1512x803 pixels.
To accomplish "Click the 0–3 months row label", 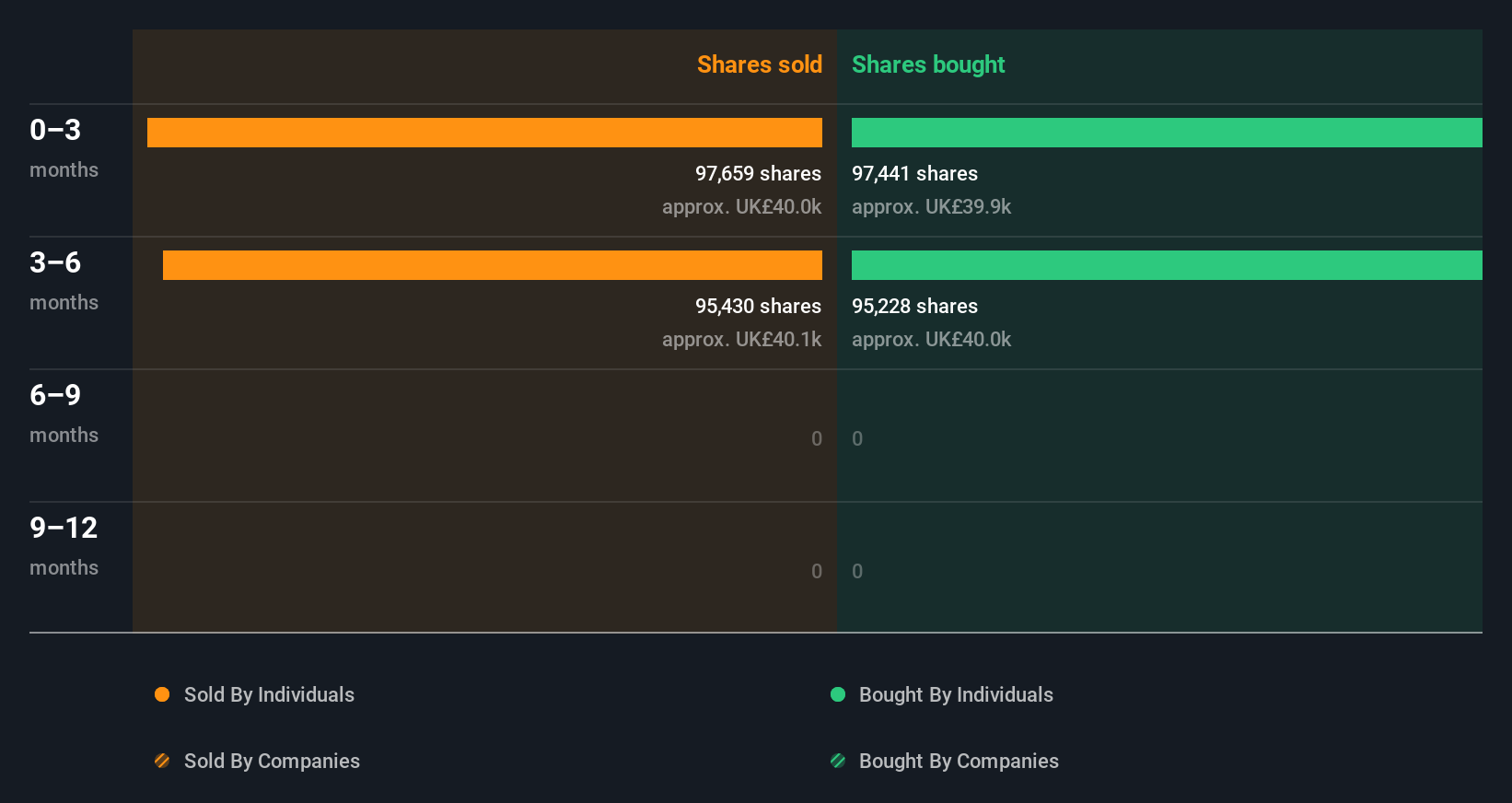I will coord(64,147).
